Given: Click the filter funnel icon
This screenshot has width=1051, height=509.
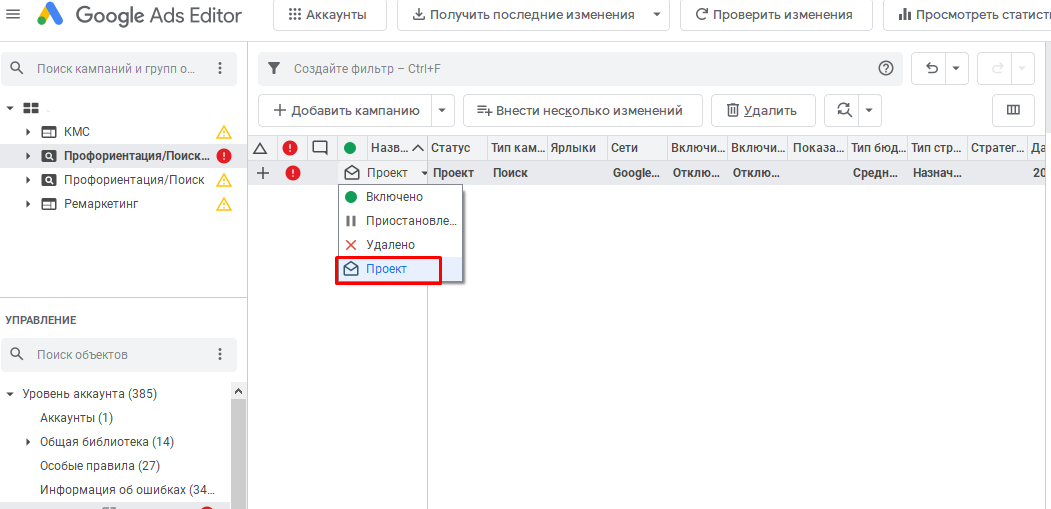Looking at the screenshot, I should pyautogui.click(x=273, y=68).
